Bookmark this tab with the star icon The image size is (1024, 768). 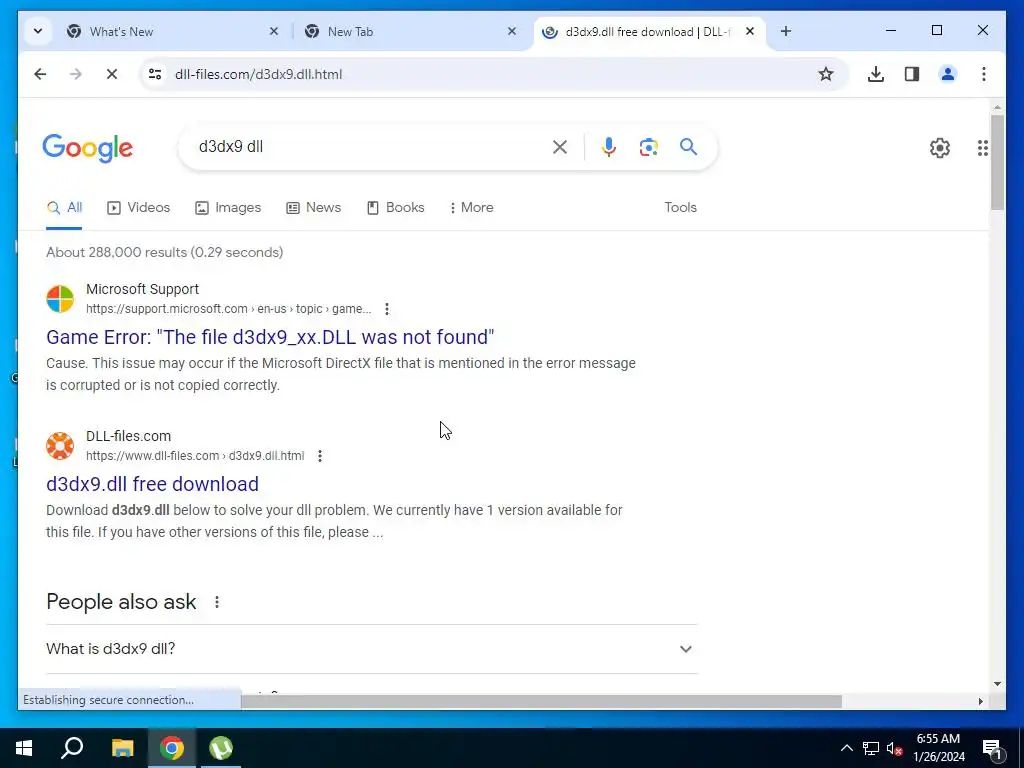coord(825,74)
